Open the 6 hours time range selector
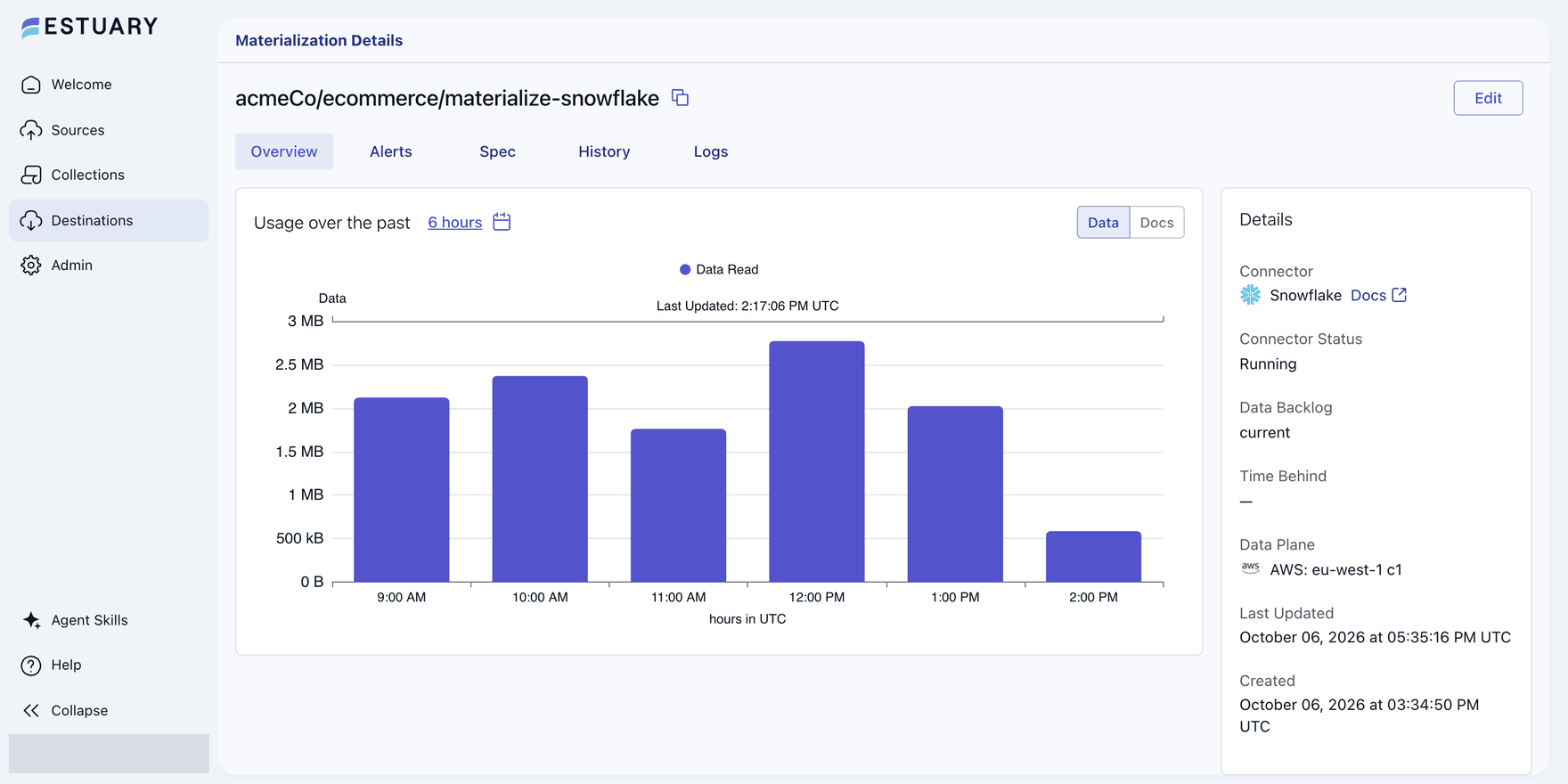 click(454, 223)
